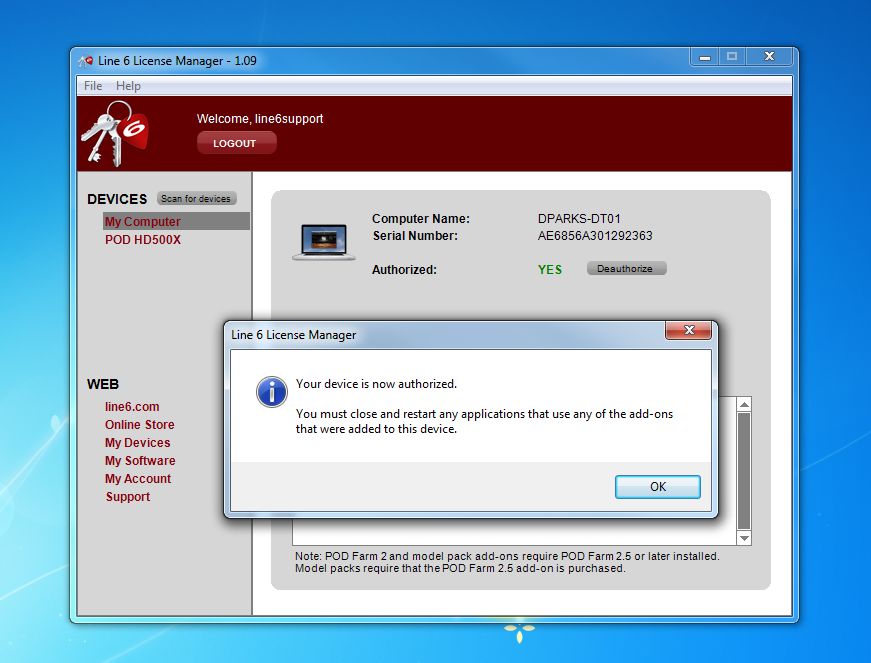The height and width of the screenshot is (663, 871).
Task: Open the File menu
Action: (x=93, y=86)
